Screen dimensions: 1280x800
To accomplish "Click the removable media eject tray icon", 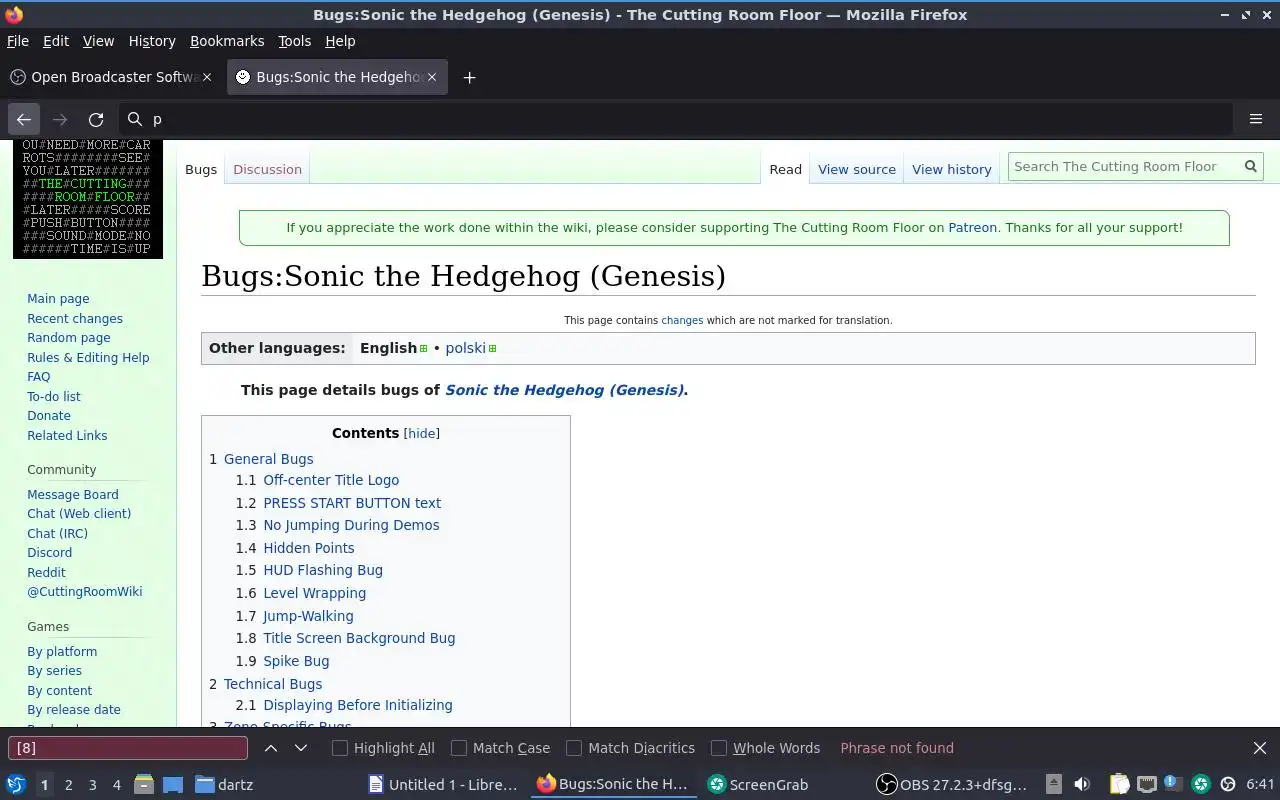I will (x=1054, y=784).
